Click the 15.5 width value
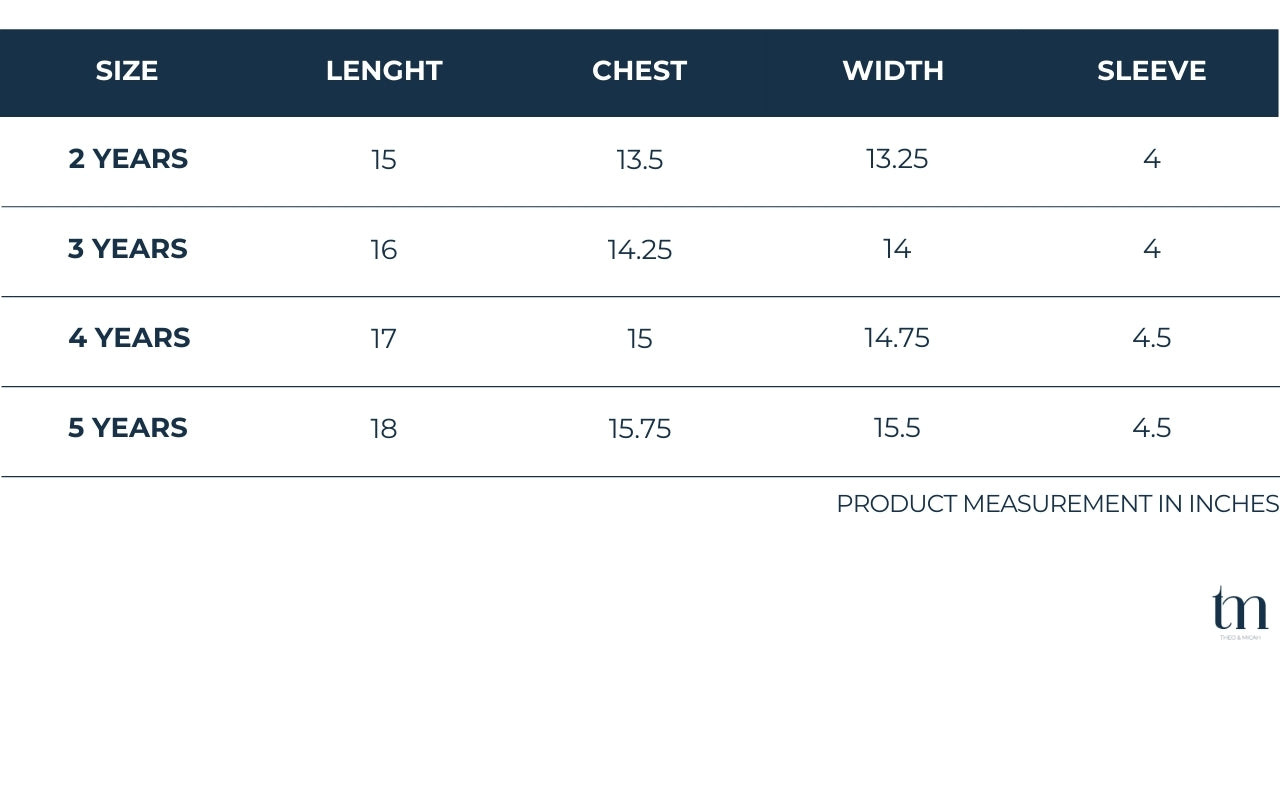 (x=897, y=428)
